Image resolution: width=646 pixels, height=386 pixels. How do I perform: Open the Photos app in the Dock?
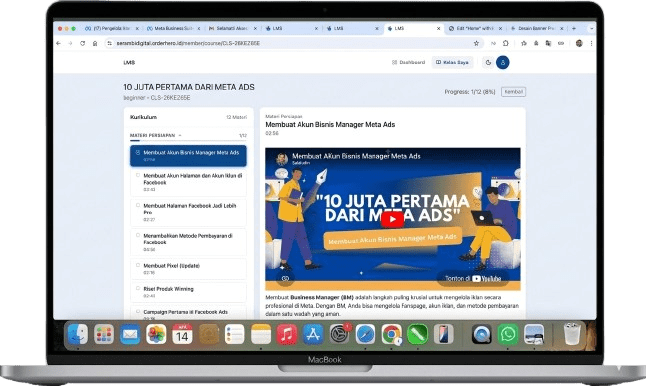156,334
